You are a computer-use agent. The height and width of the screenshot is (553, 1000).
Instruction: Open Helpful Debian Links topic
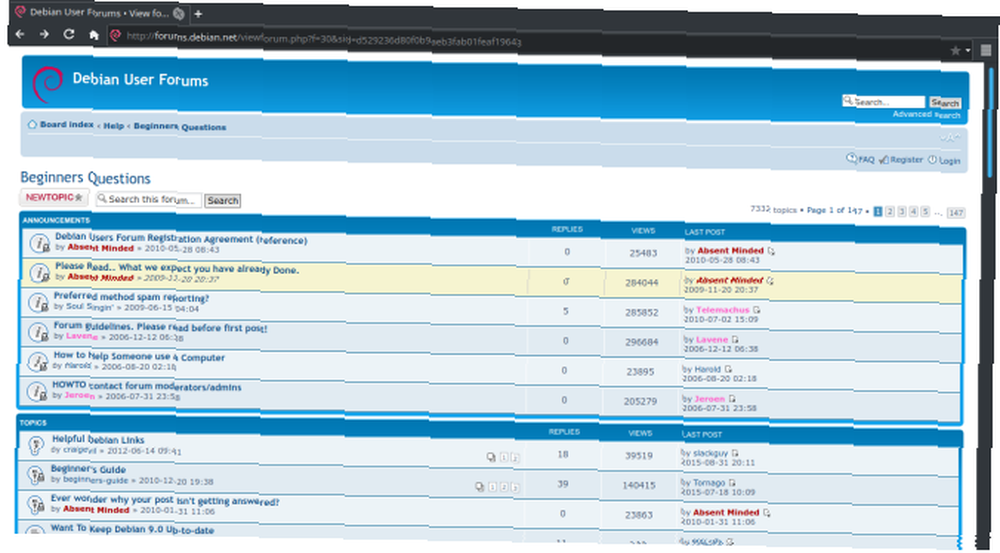pos(98,439)
